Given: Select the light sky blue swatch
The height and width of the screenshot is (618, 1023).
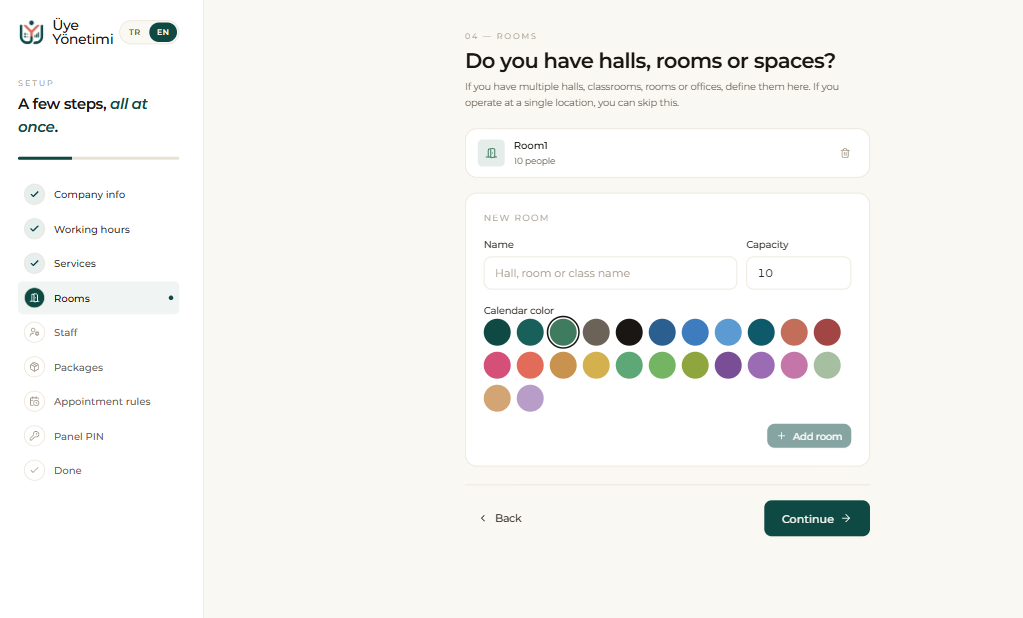Looking at the screenshot, I should (728, 332).
